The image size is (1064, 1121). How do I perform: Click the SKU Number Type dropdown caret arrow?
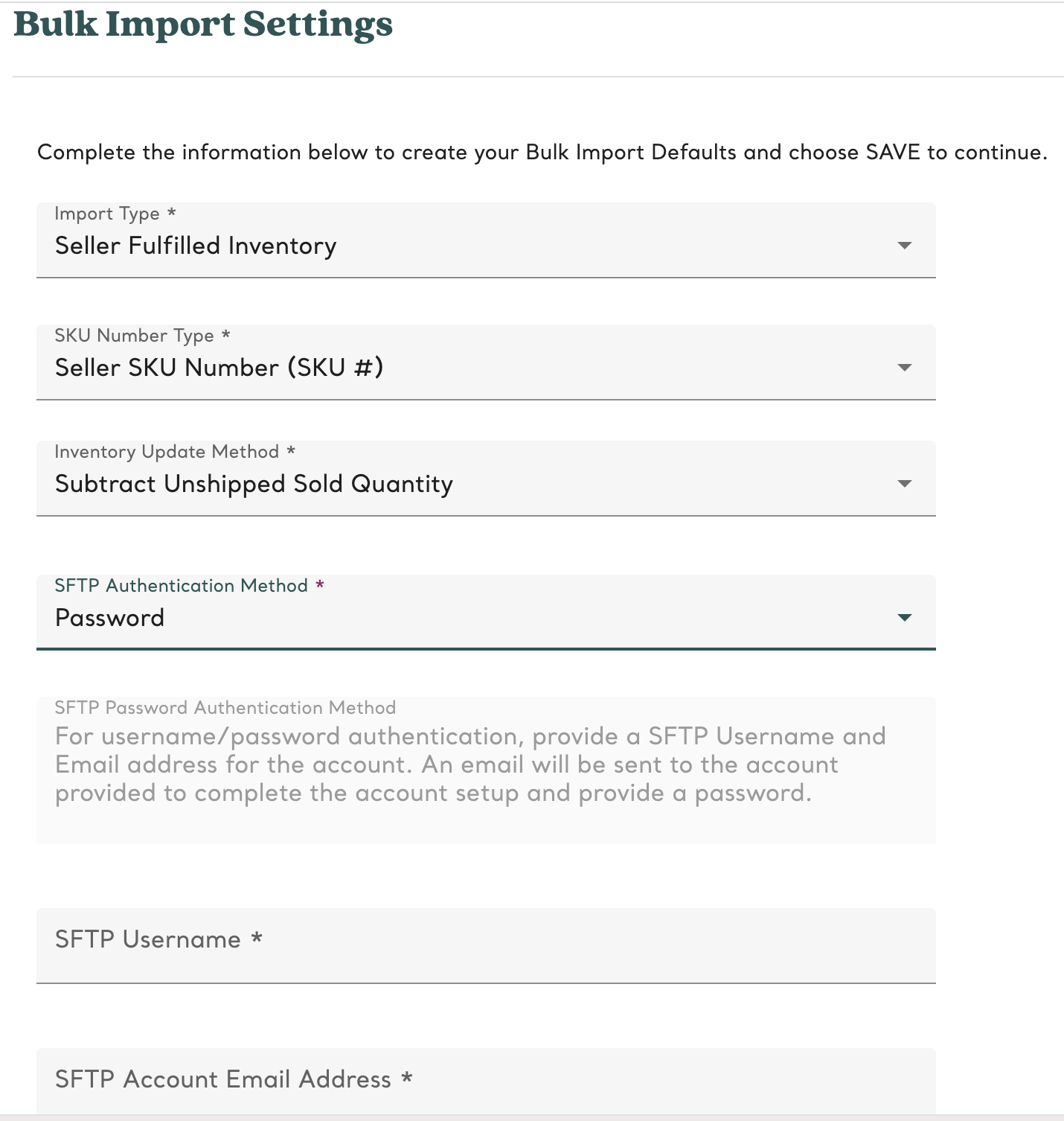(905, 367)
